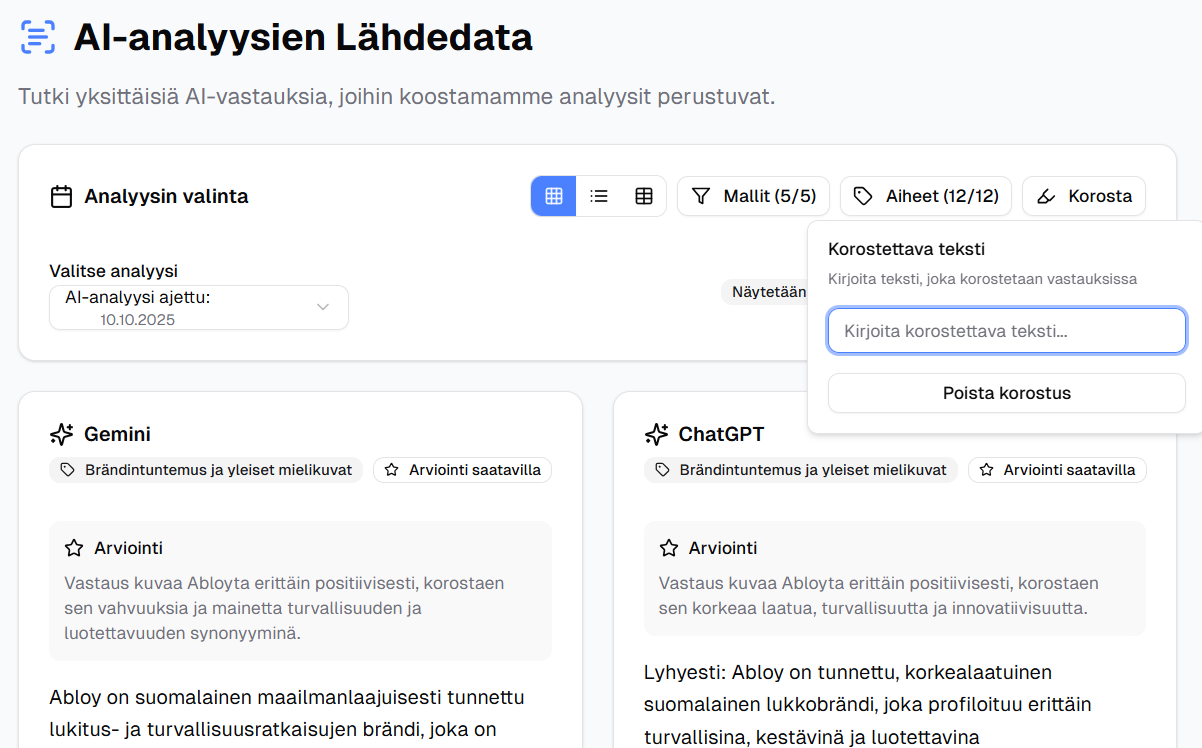Open the Aiheet (12/12) topic filter
The height and width of the screenshot is (748, 1202).
(925, 196)
